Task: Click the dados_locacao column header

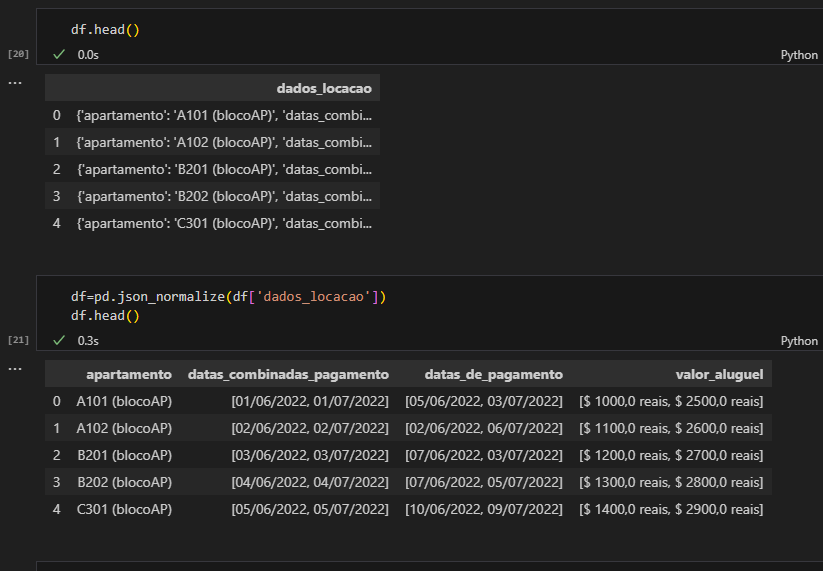Action: coord(324,88)
